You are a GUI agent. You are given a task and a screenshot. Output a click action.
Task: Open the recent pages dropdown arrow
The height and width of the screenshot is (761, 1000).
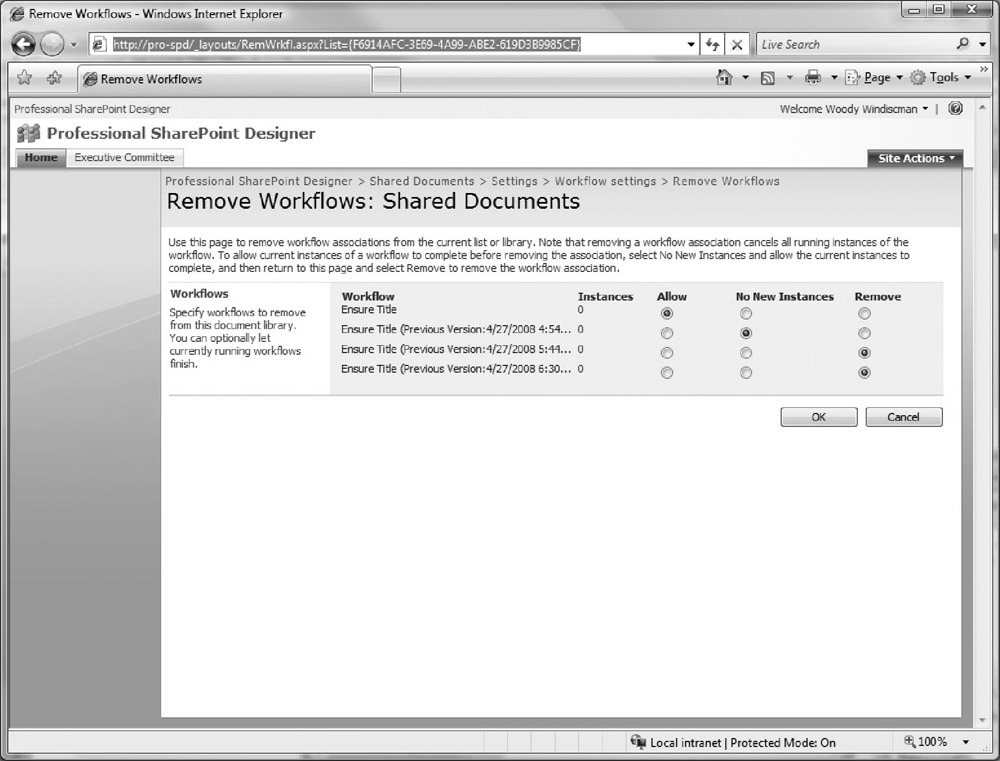pyautogui.click(x=74, y=45)
